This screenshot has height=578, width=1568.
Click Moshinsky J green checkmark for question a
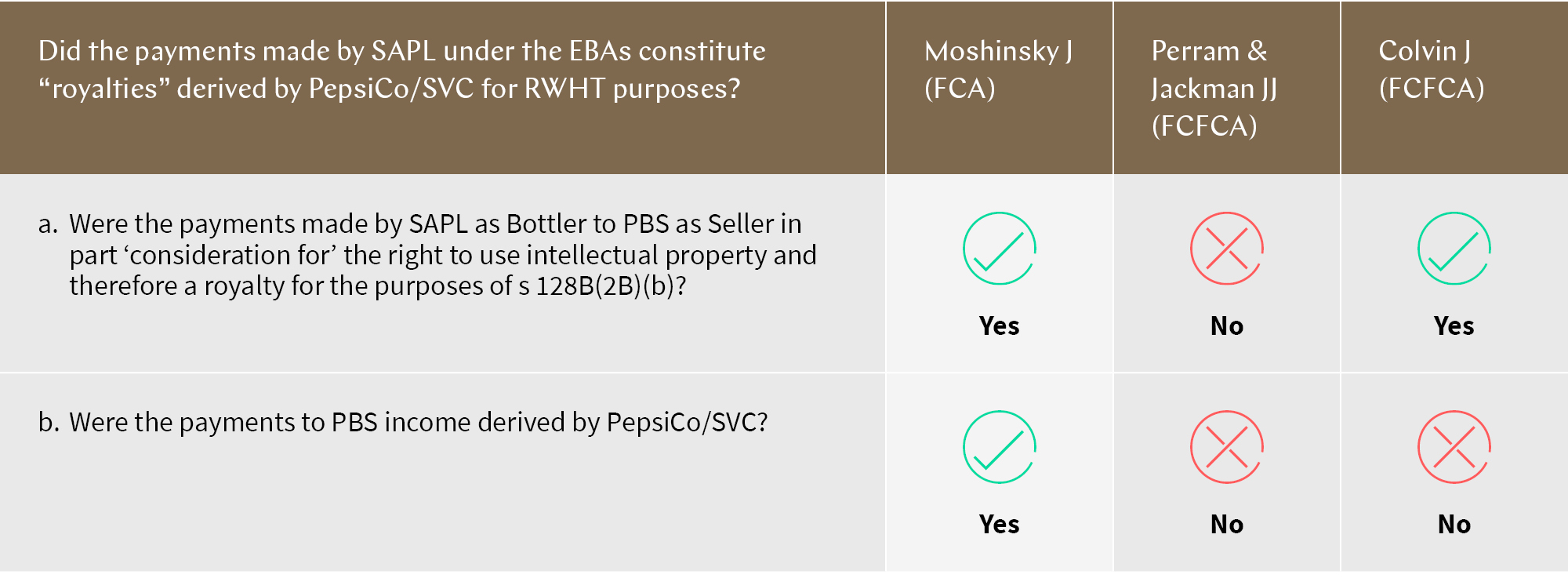(x=1000, y=249)
